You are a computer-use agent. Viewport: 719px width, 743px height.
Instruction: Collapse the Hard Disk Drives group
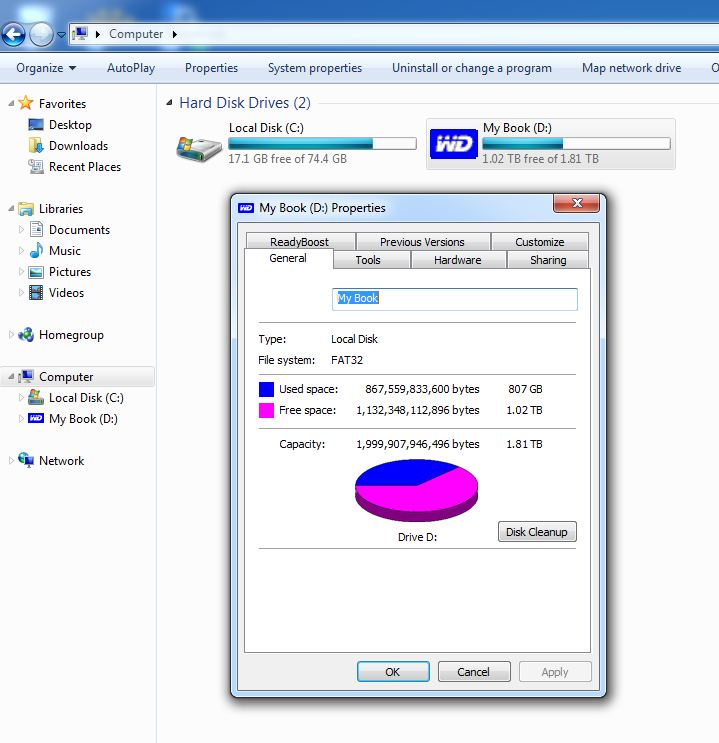coord(170,104)
